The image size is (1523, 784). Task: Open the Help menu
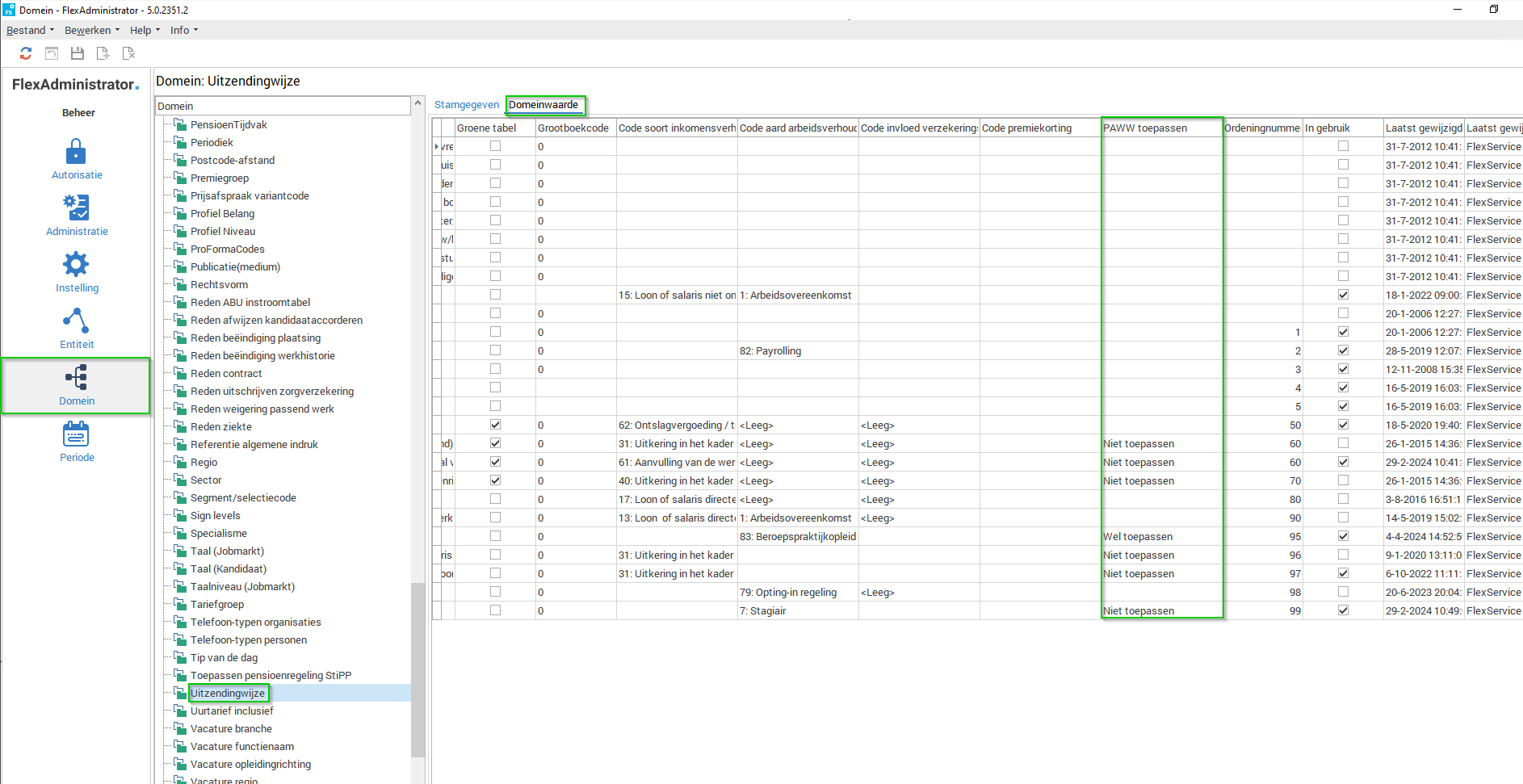[x=145, y=30]
